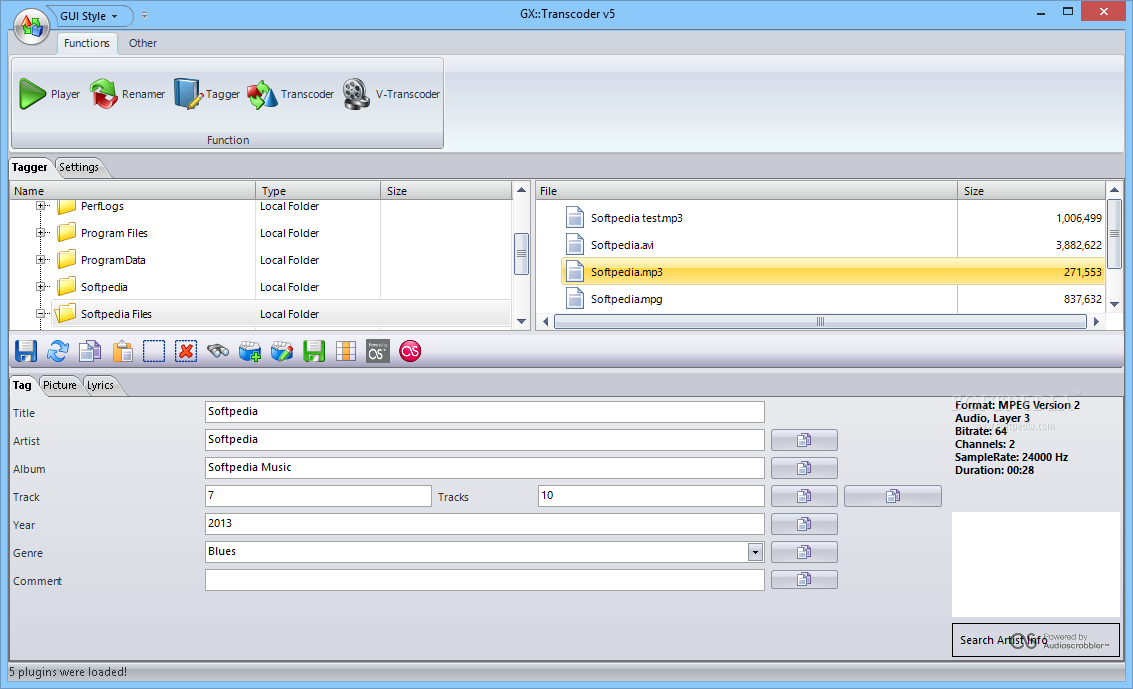Click the gray Audioscrobbler icon
This screenshot has height=689, width=1133.
point(378,352)
